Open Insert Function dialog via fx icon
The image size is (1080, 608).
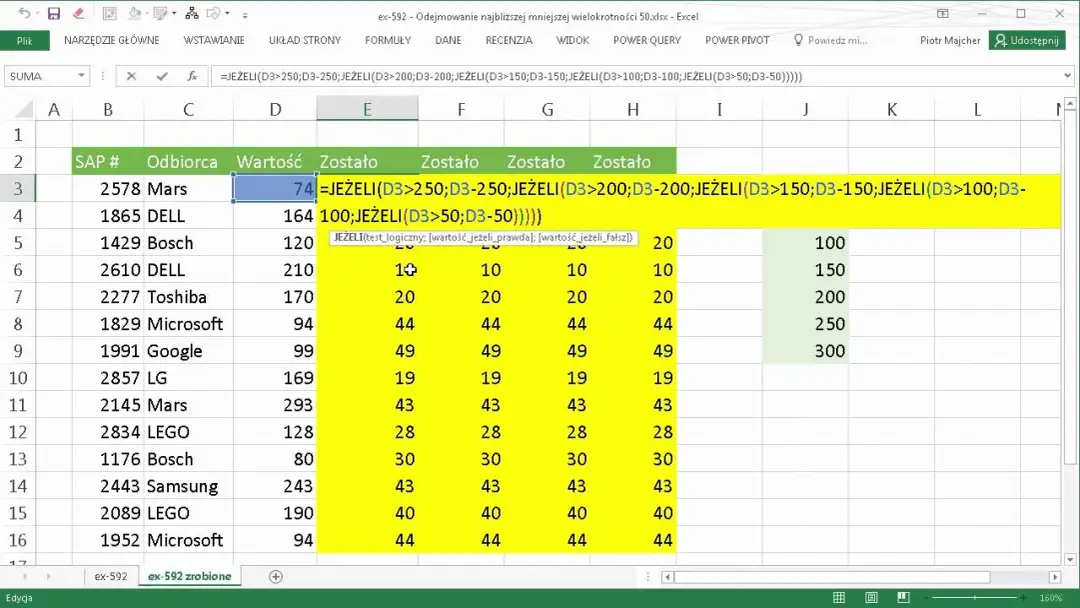pyautogui.click(x=191, y=76)
